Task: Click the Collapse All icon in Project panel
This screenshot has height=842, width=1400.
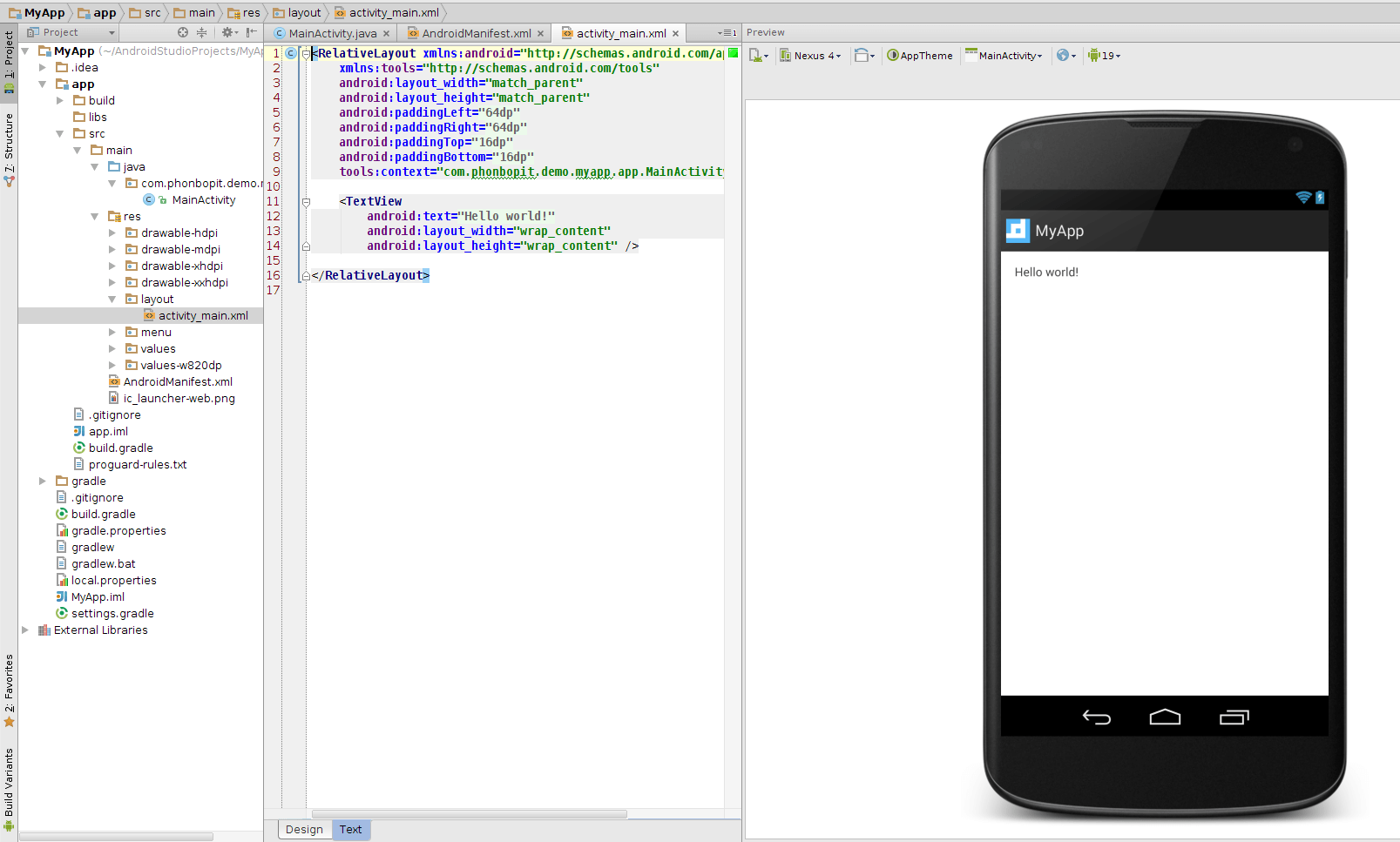Action: point(202,32)
